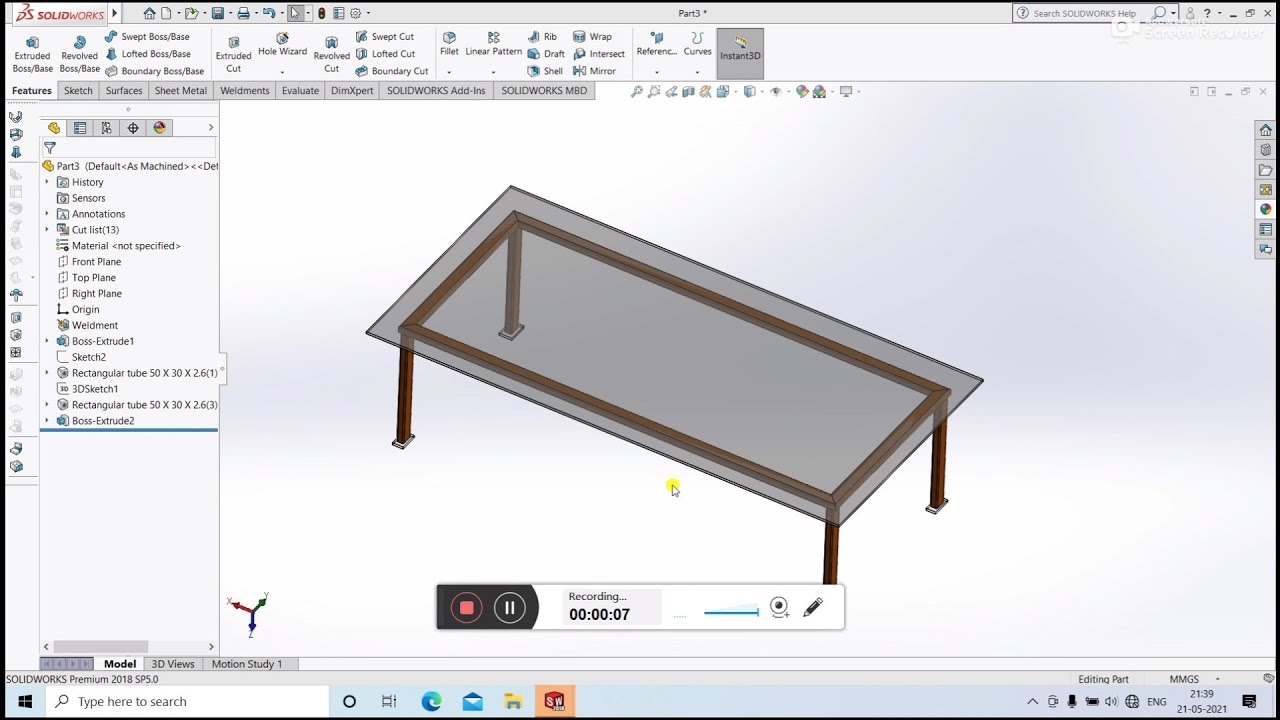Toggle the webcam in recorder bar
The image size is (1280, 720).
pyautogui.click(x=780, y=607)
